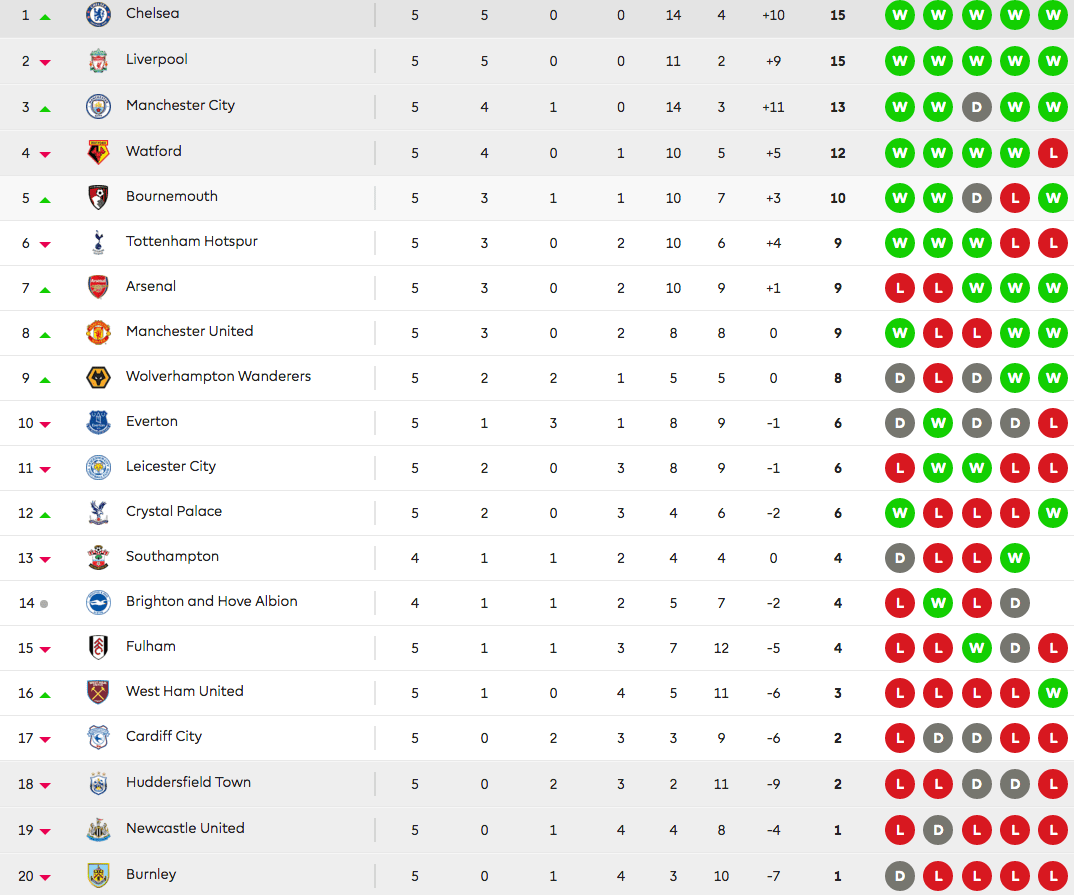Open the Tottenham Hotspur team page
The height and width of the screenshot is (895, 1074).
(x=191, y=241)
